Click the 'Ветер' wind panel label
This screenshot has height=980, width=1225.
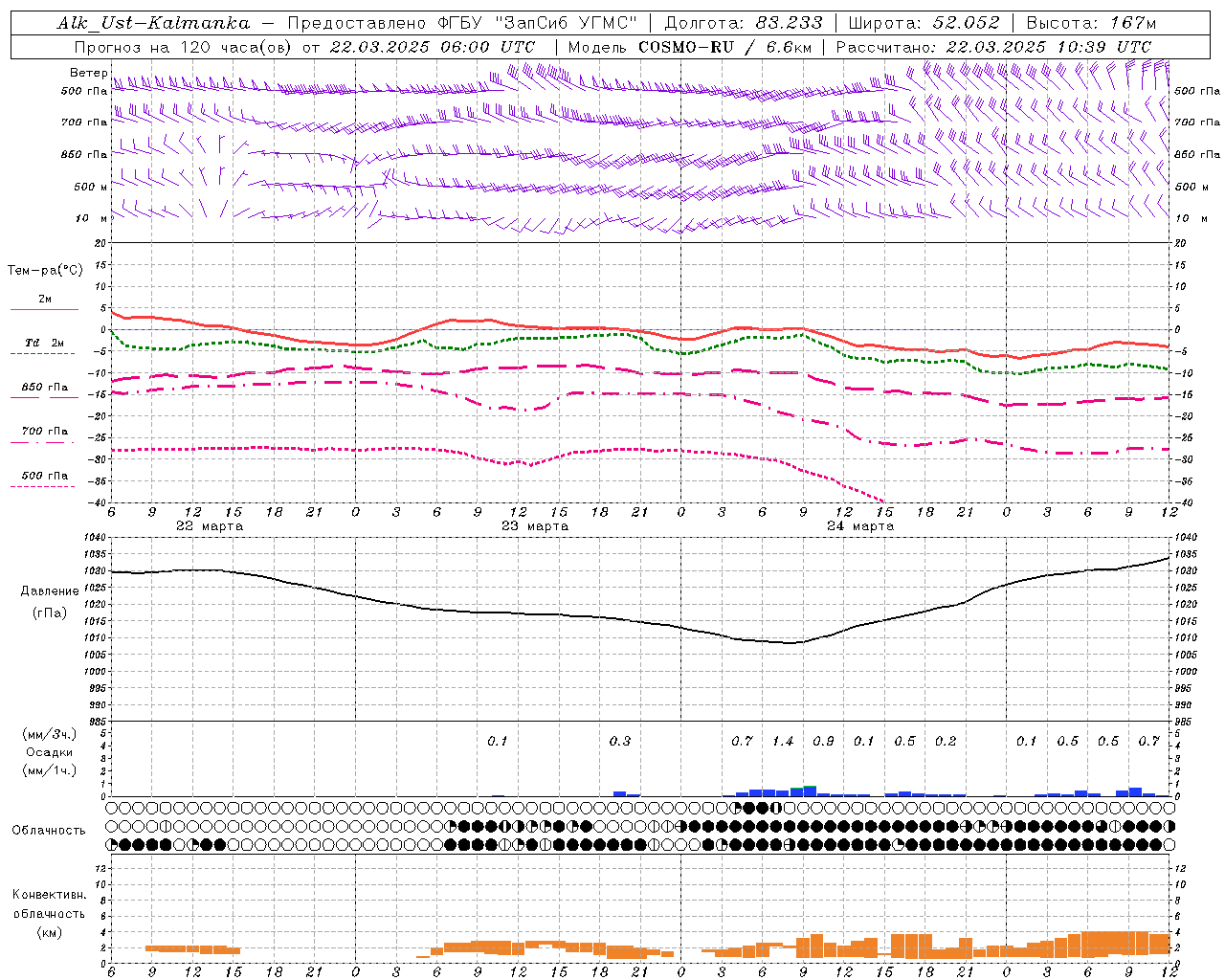(88, 73)
